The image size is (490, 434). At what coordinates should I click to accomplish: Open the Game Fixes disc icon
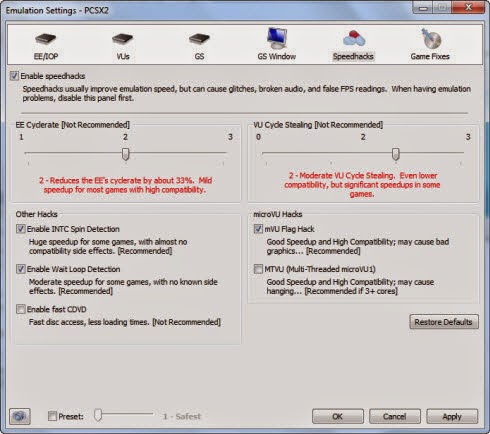[x=431, y=38]
